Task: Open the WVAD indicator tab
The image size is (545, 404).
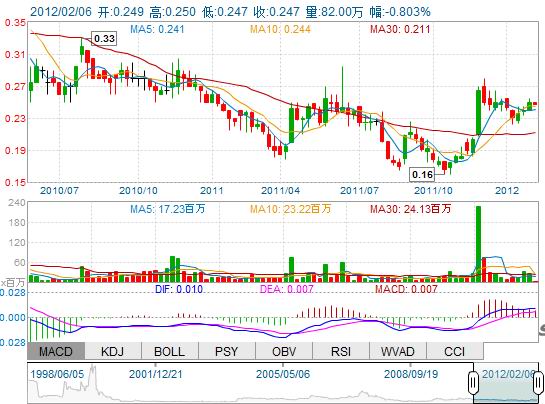Action: coord(398,351)
